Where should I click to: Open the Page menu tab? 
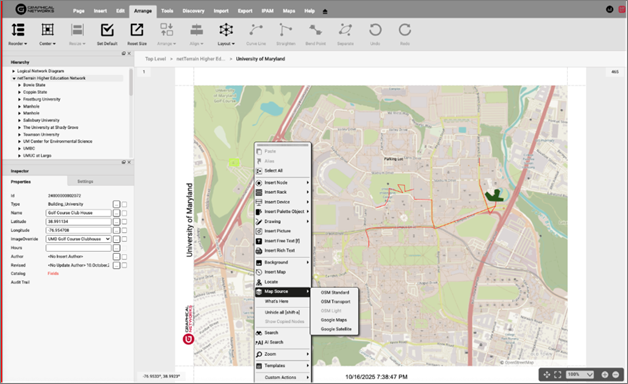coord(78,11)
